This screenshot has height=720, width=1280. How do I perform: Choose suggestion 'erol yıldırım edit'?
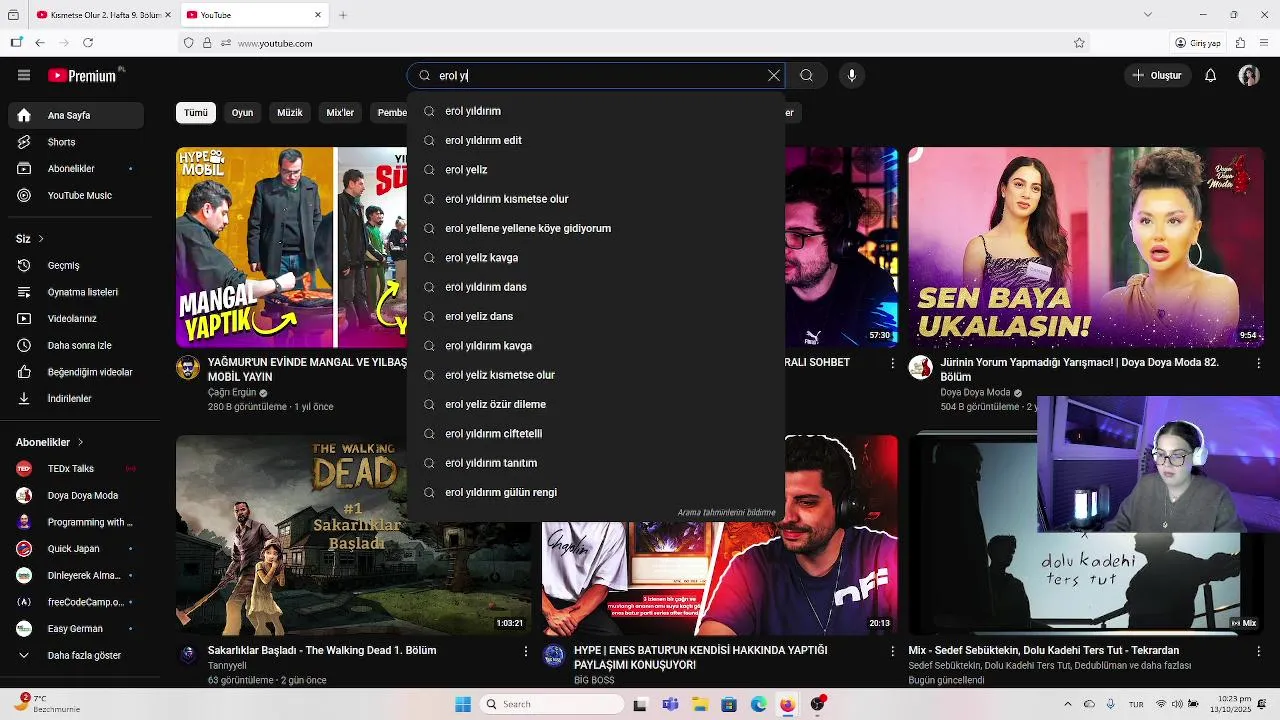tap(596, 140)
